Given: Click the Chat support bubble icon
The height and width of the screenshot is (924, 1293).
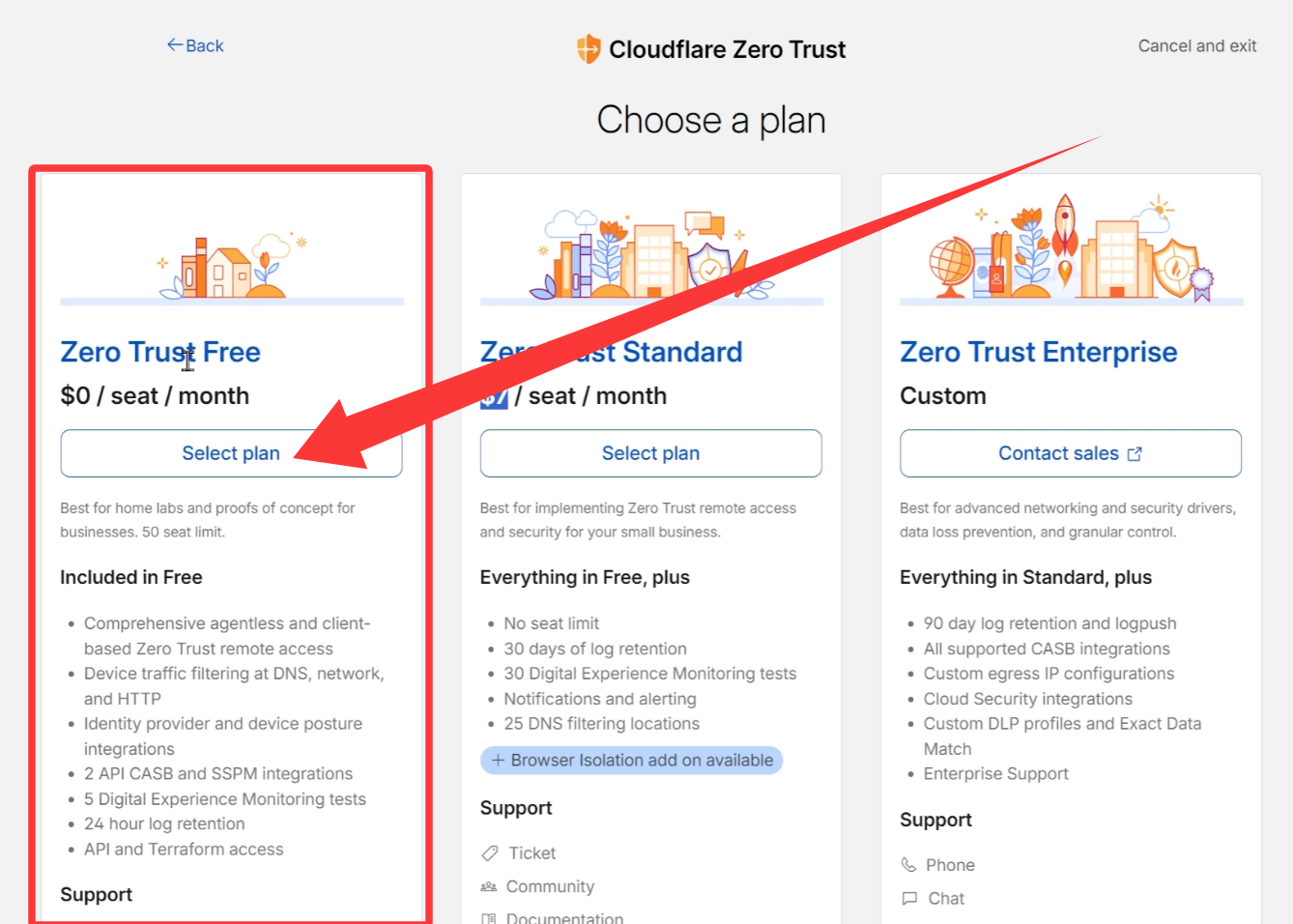Looking at the screenshot, I should pos(909,899).
